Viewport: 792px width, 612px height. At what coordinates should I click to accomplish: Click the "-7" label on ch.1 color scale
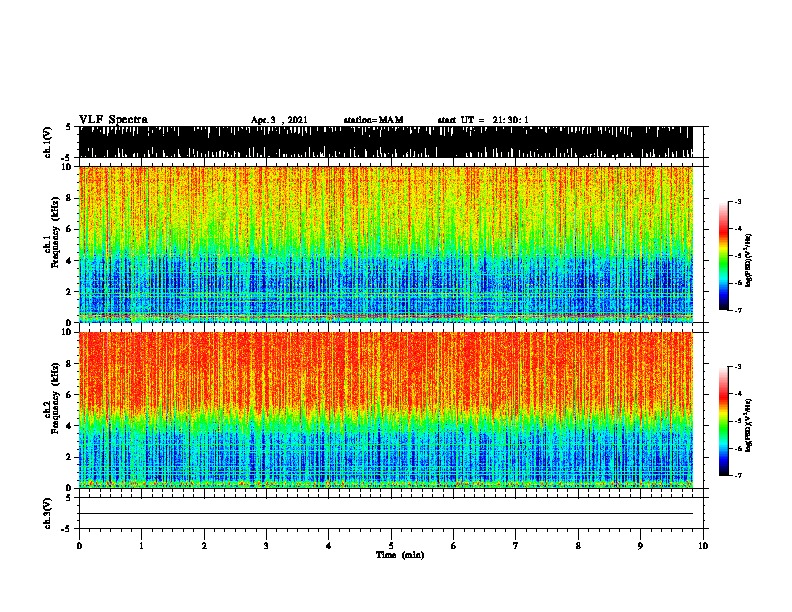coord(738,310)
